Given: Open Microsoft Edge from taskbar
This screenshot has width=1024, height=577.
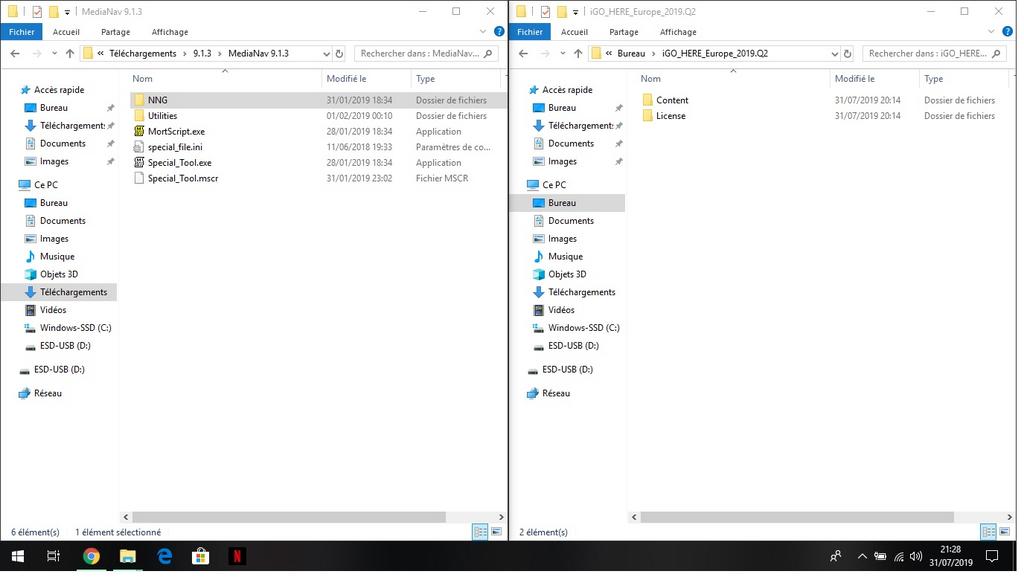Looking at the screenshot, I should tap(165, 556).
